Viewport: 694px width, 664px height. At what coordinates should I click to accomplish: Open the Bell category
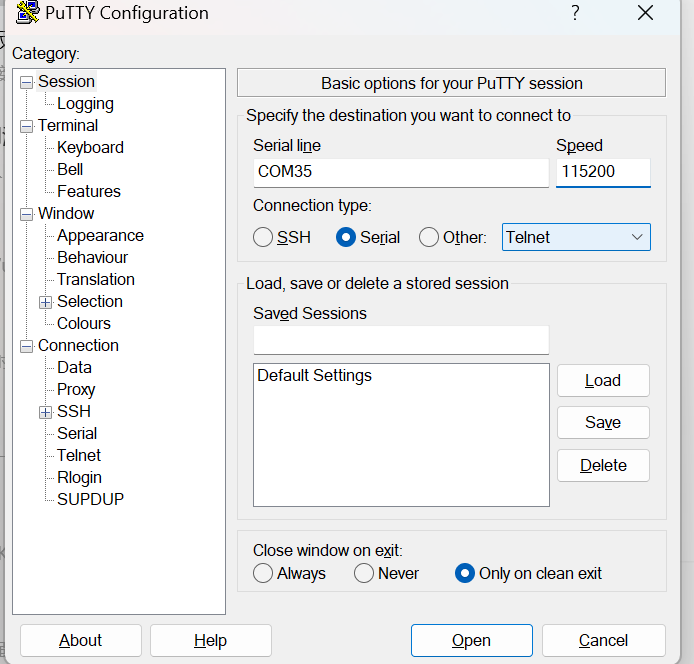tap(70, 170)
